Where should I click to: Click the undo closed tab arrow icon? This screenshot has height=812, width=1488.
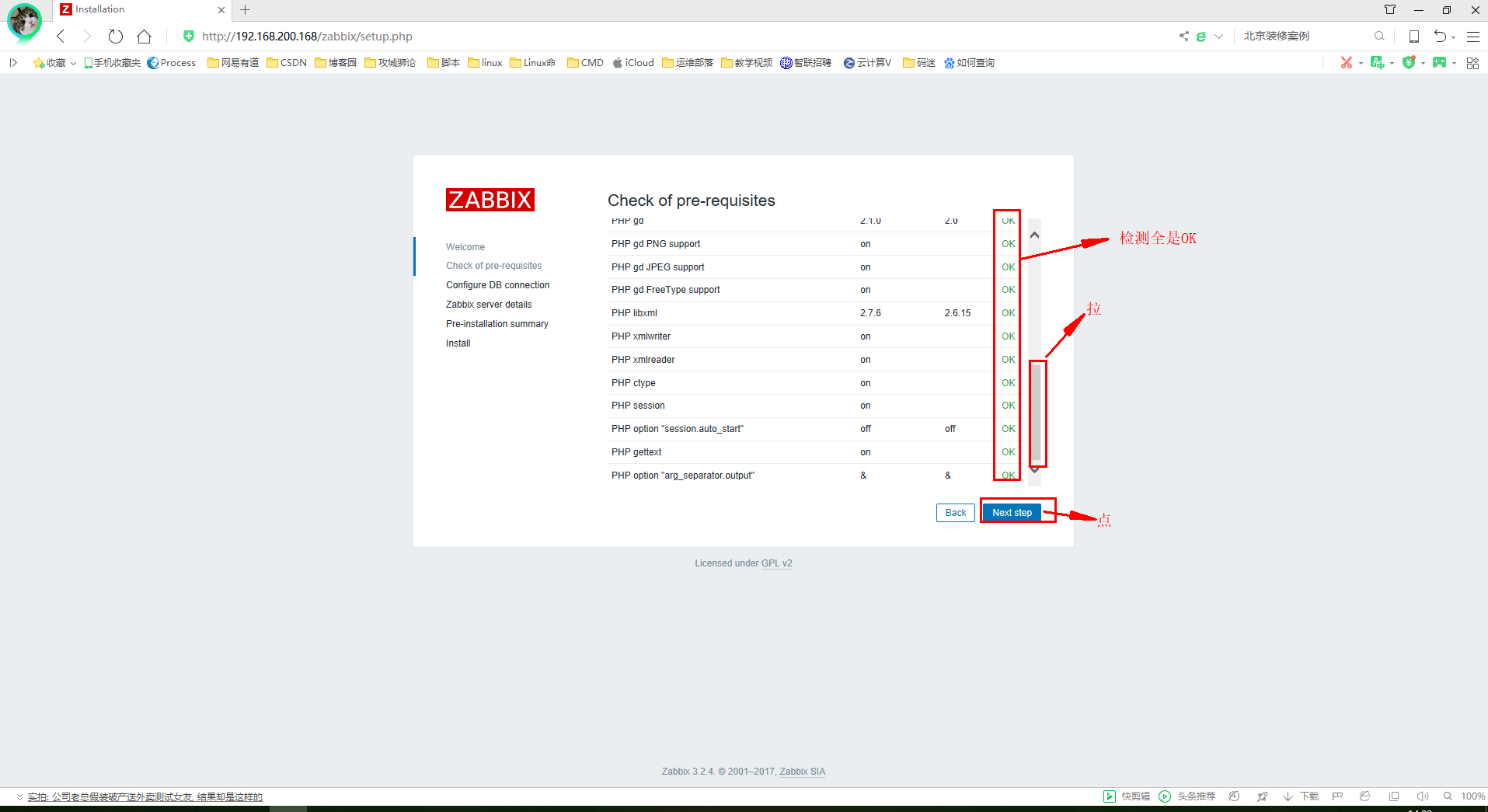(x=1440, y=37)
